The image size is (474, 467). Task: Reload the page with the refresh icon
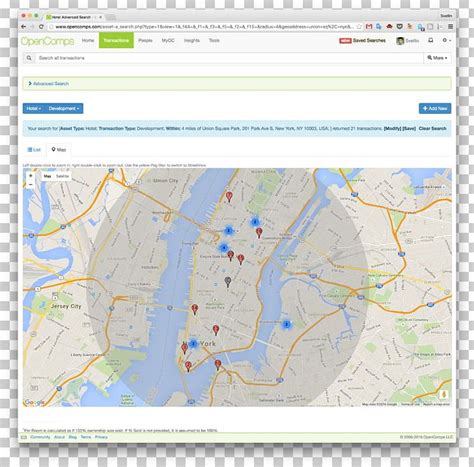point(41,27)
